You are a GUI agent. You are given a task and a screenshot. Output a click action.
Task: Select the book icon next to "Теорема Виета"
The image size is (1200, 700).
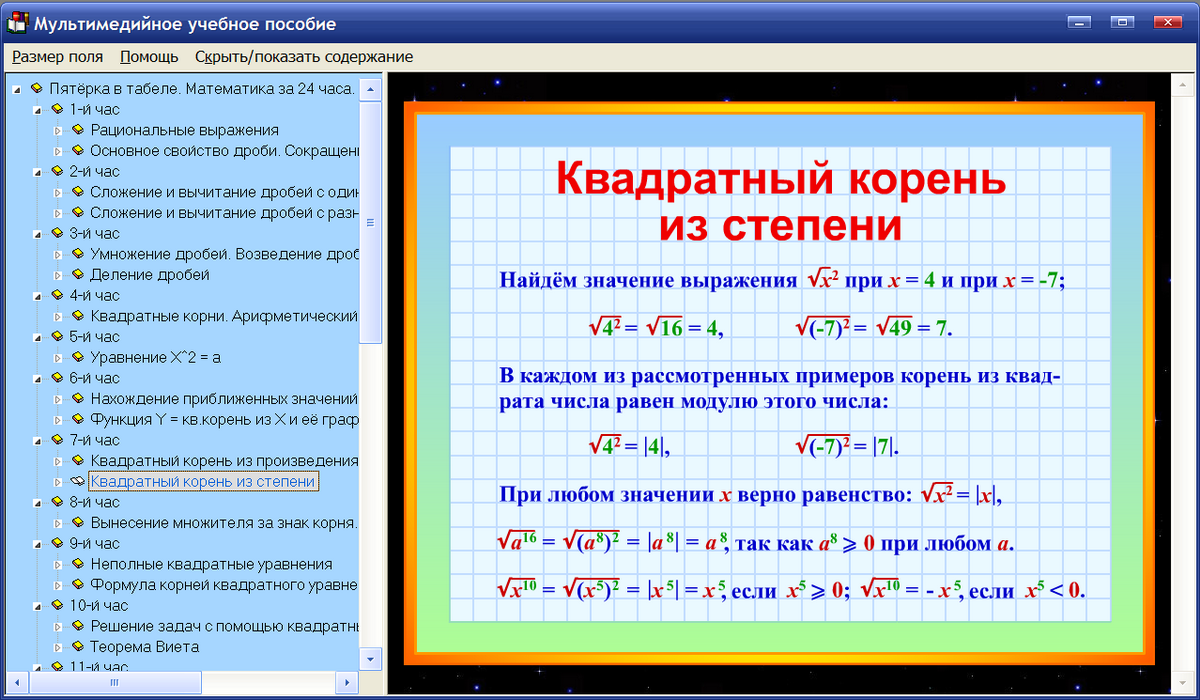pos(78,646)
